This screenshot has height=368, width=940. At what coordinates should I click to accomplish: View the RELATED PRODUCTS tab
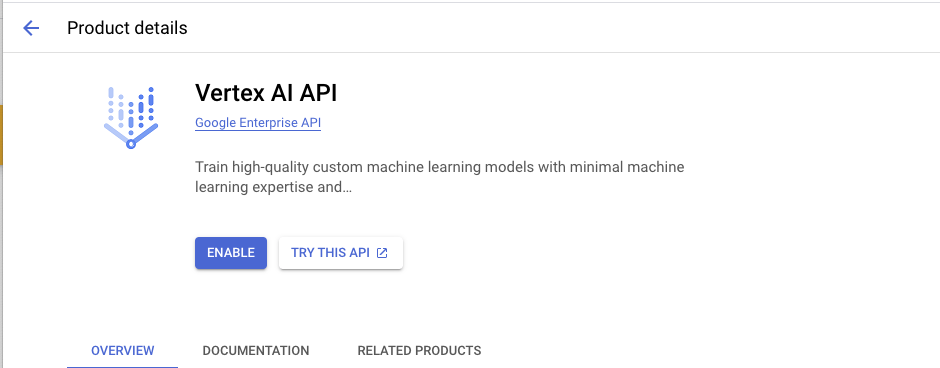[419, 351]
